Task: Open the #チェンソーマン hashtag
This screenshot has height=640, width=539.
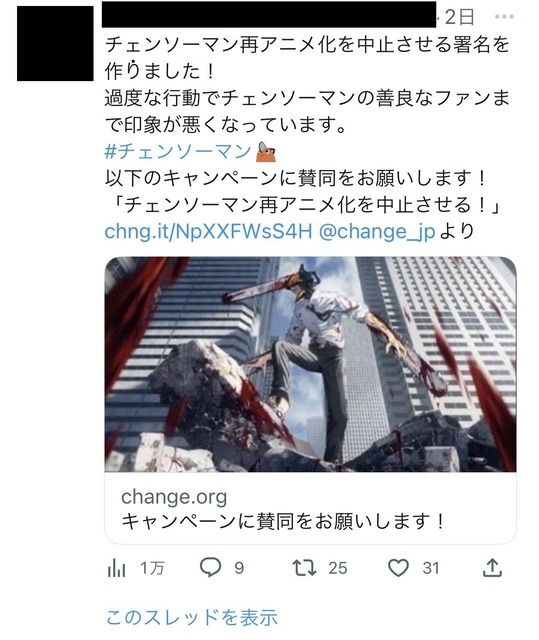Action: tap(178, 151)
